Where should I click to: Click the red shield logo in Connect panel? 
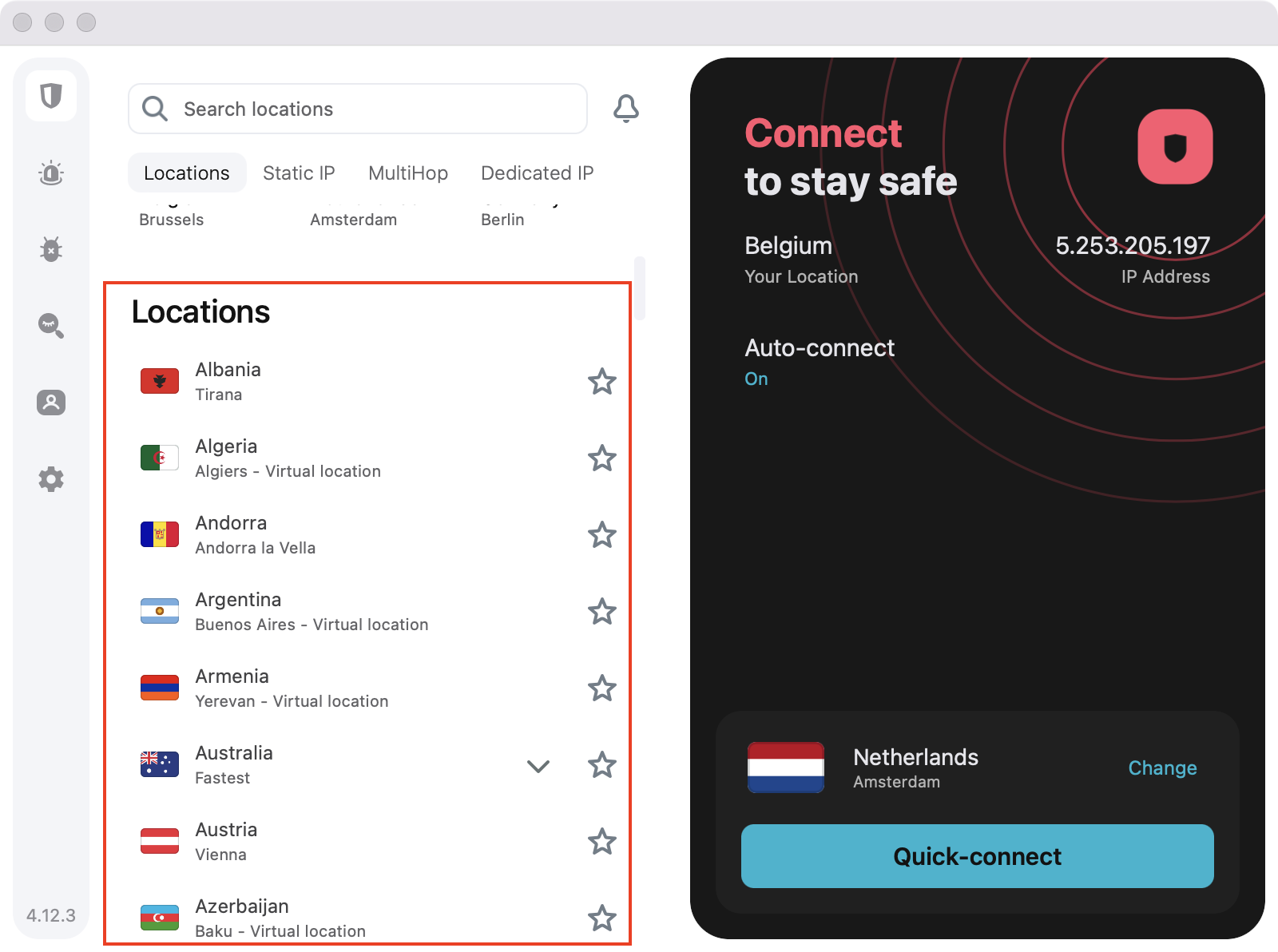pos(1175,147)
